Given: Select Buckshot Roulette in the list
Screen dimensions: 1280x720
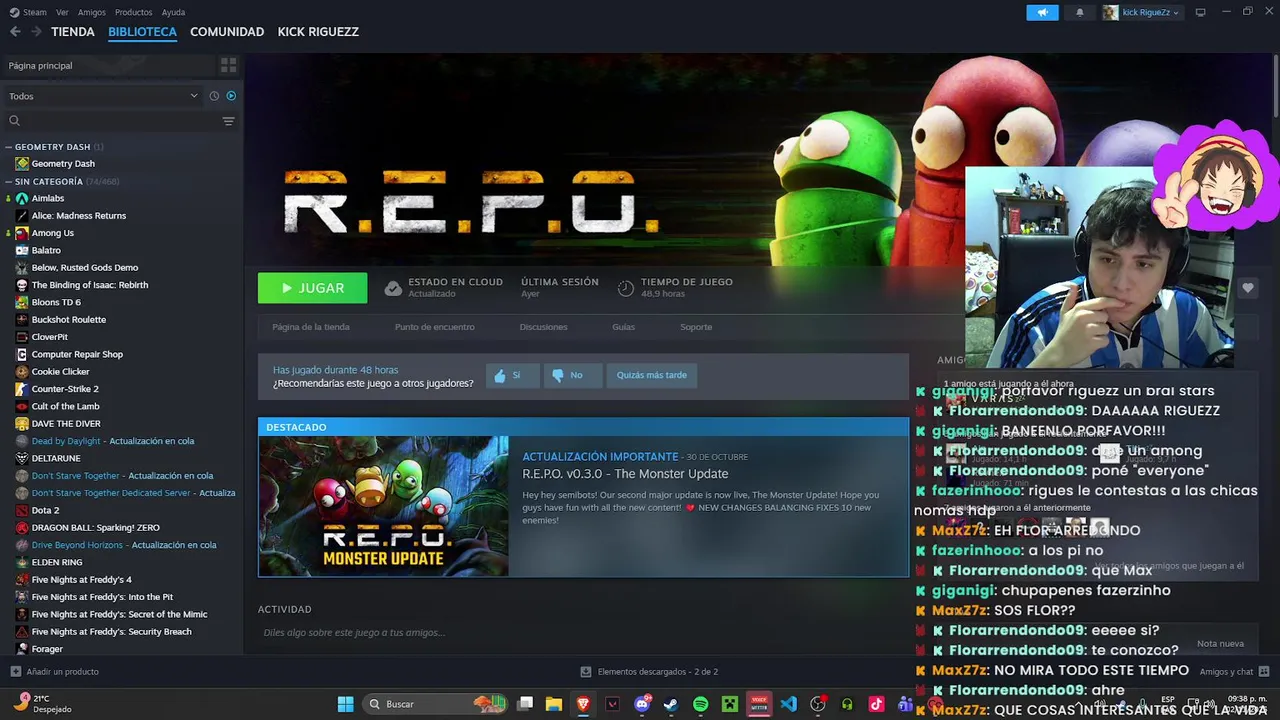Looking at the screenshot, I should pyautogui.click(x=68, y=320).
